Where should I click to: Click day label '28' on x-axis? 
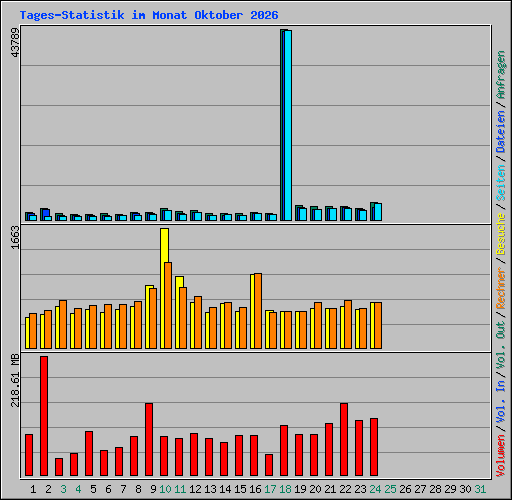tap(435, 489)
